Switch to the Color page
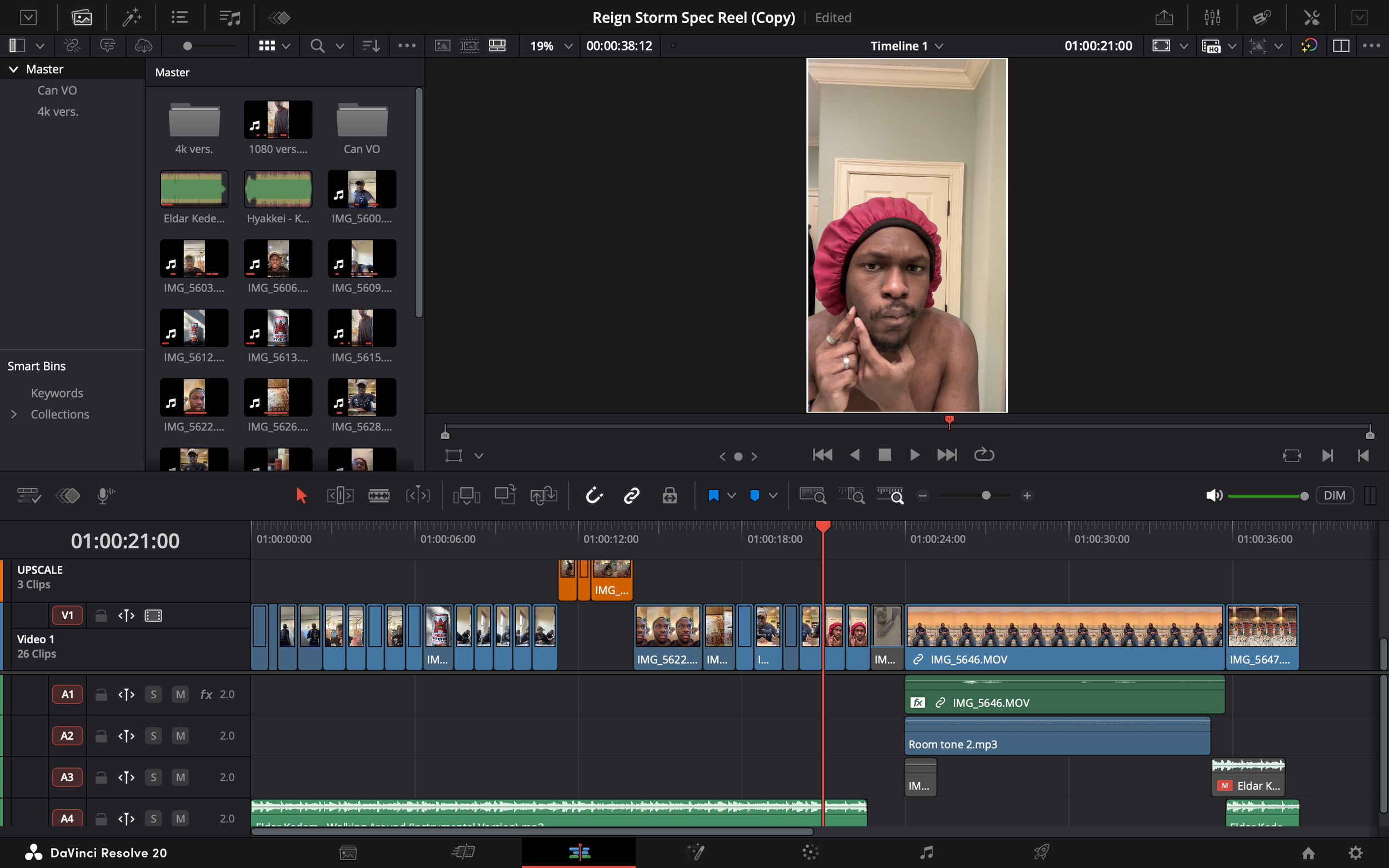The image size is (1389, 868). pyautogui.click(x=810, y=852)
